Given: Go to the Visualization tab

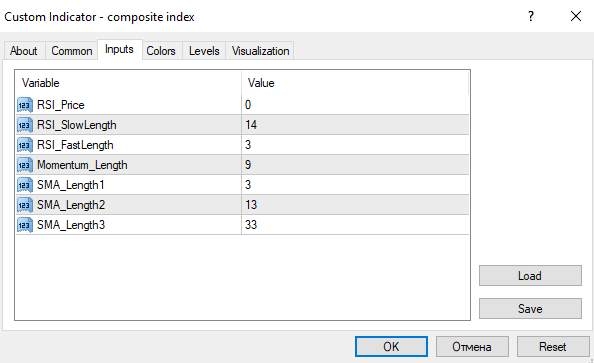Looking at the screenshot, I should 260,51.
